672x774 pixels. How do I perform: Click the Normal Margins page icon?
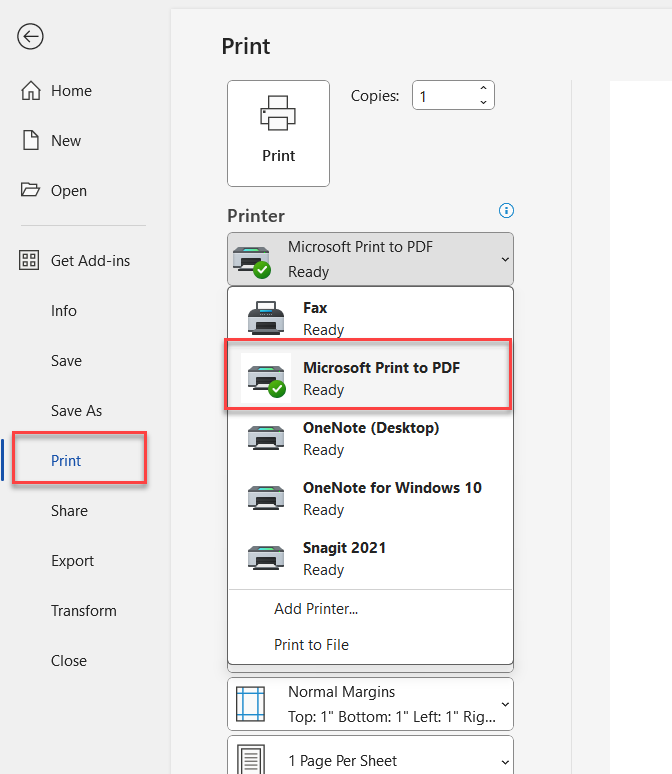pos(250,704)
